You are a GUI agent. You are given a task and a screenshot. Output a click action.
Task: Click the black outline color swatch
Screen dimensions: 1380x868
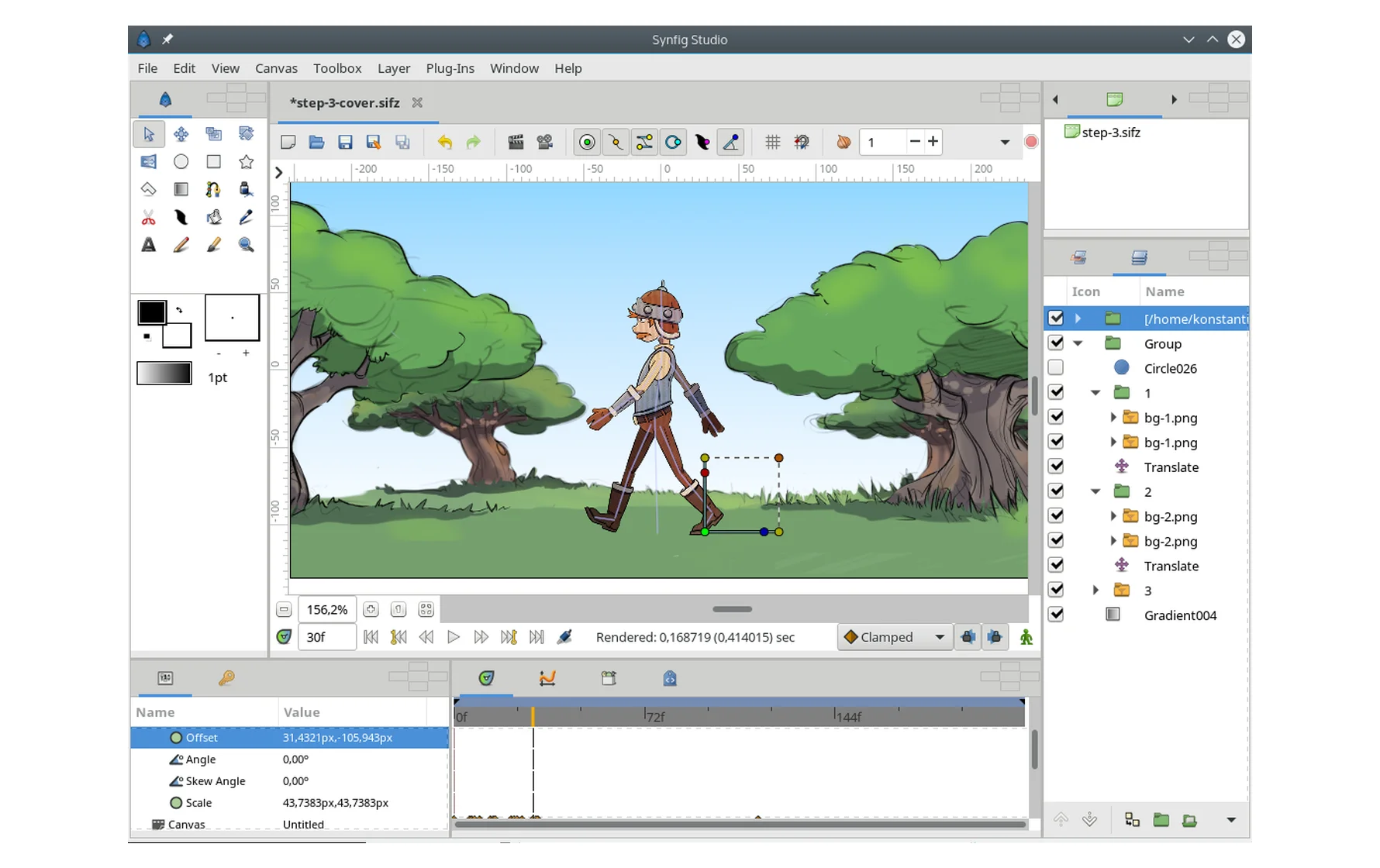coord(151,312)
